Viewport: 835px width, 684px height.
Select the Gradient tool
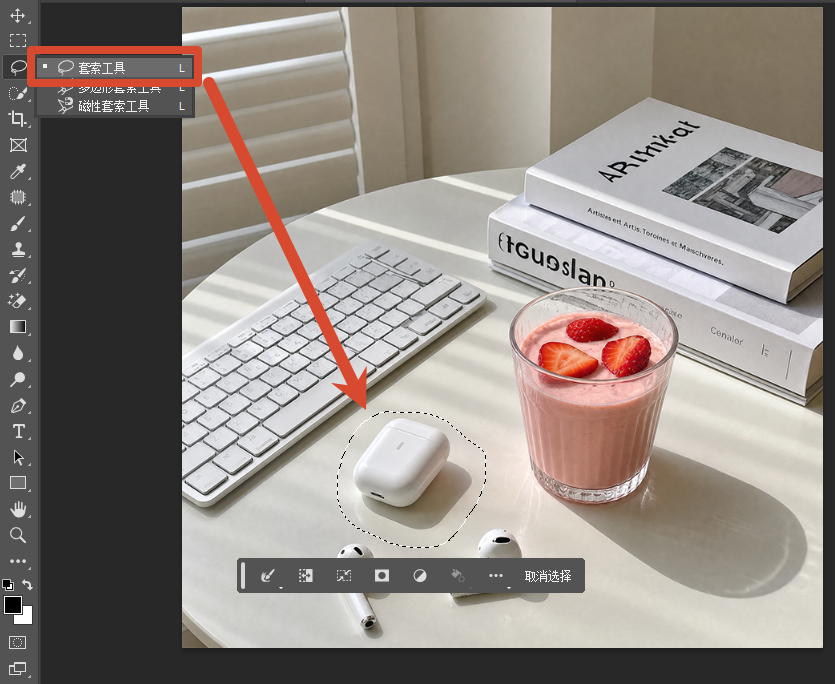[x=18, y=327]
